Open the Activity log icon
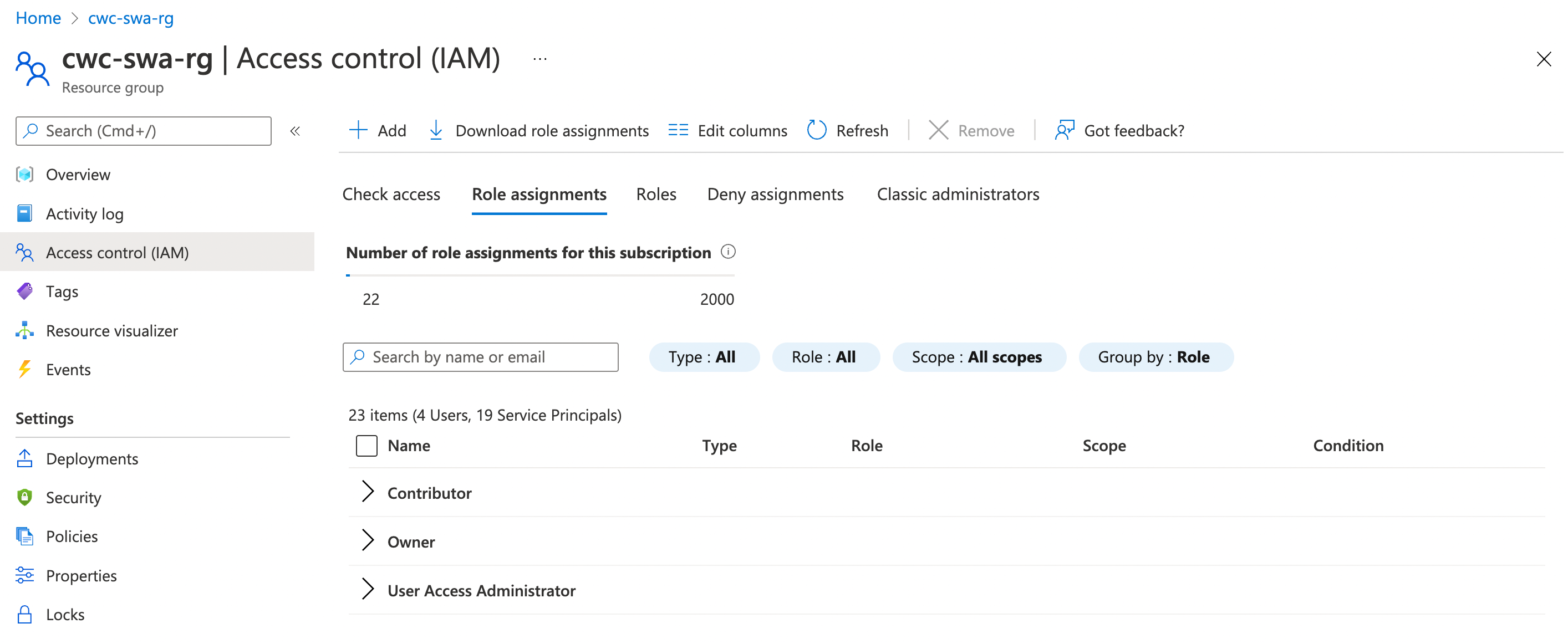This screenshot has width=1568, height=644. click(24, 213)
